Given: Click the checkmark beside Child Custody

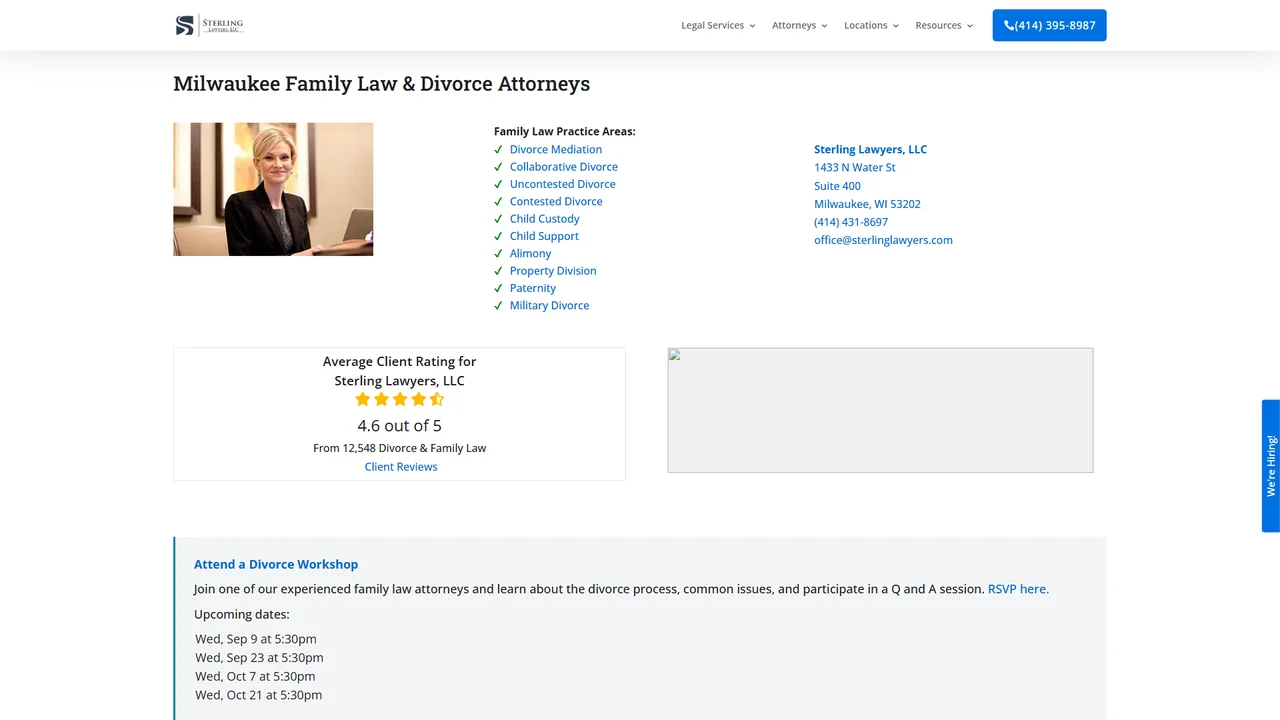Looking at the screenshot, I should [x=498, y=219].
